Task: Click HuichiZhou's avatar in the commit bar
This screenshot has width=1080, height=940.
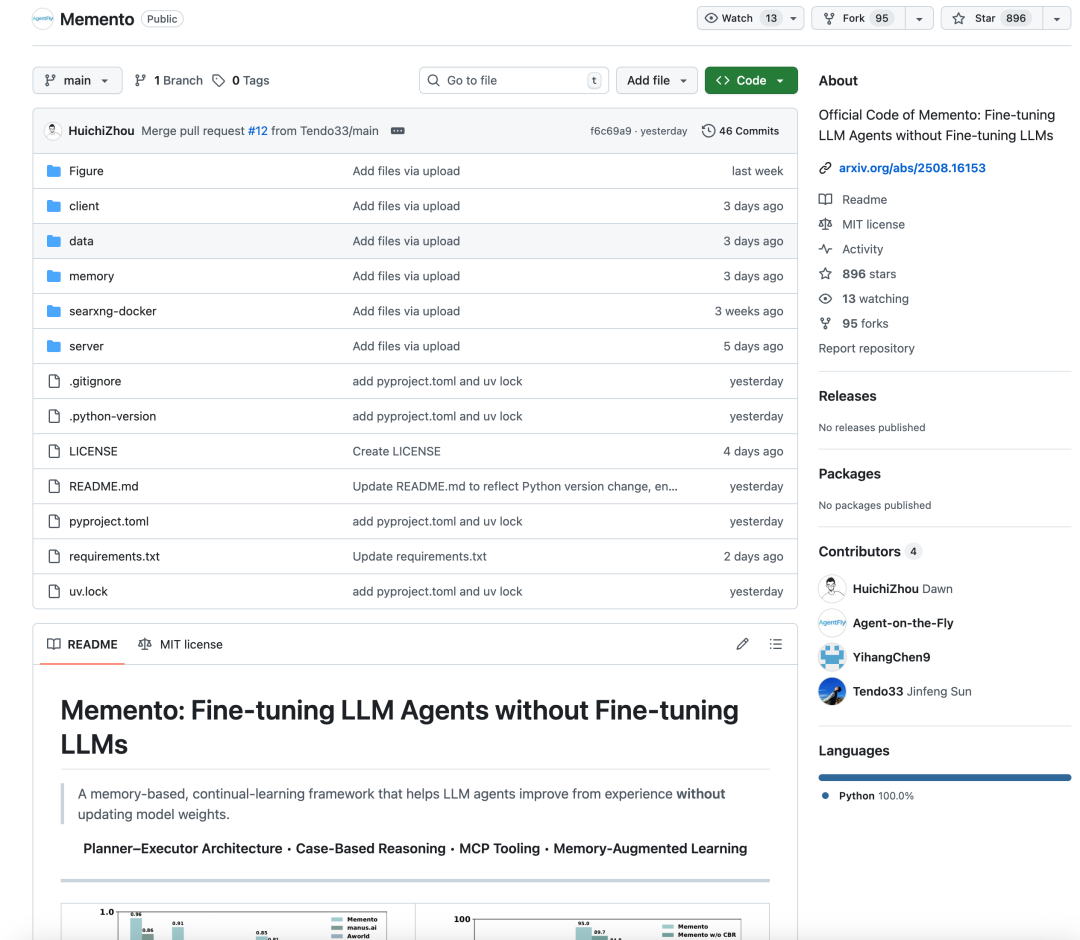Action: pos(53,131)
